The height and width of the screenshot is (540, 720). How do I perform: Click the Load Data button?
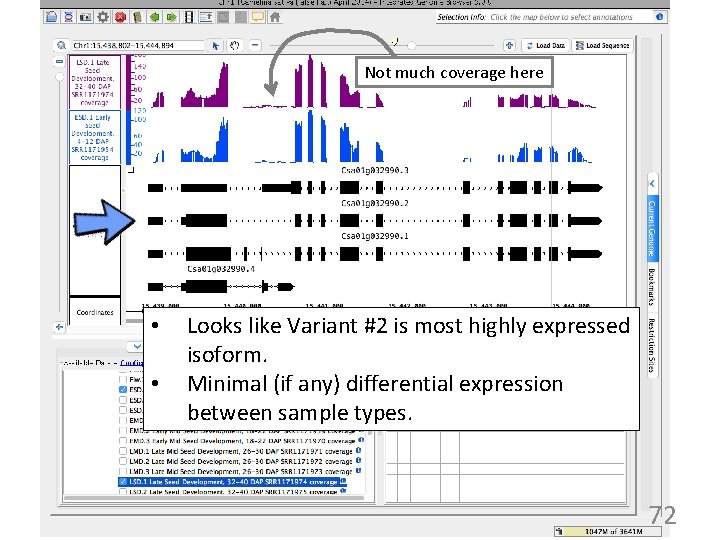(x=546, y=45)
